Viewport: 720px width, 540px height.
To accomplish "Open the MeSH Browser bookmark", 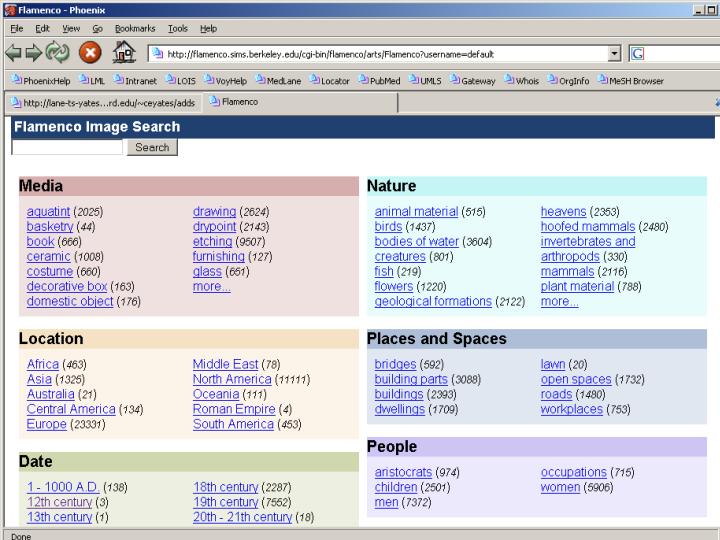I will (x=630, y=81).
